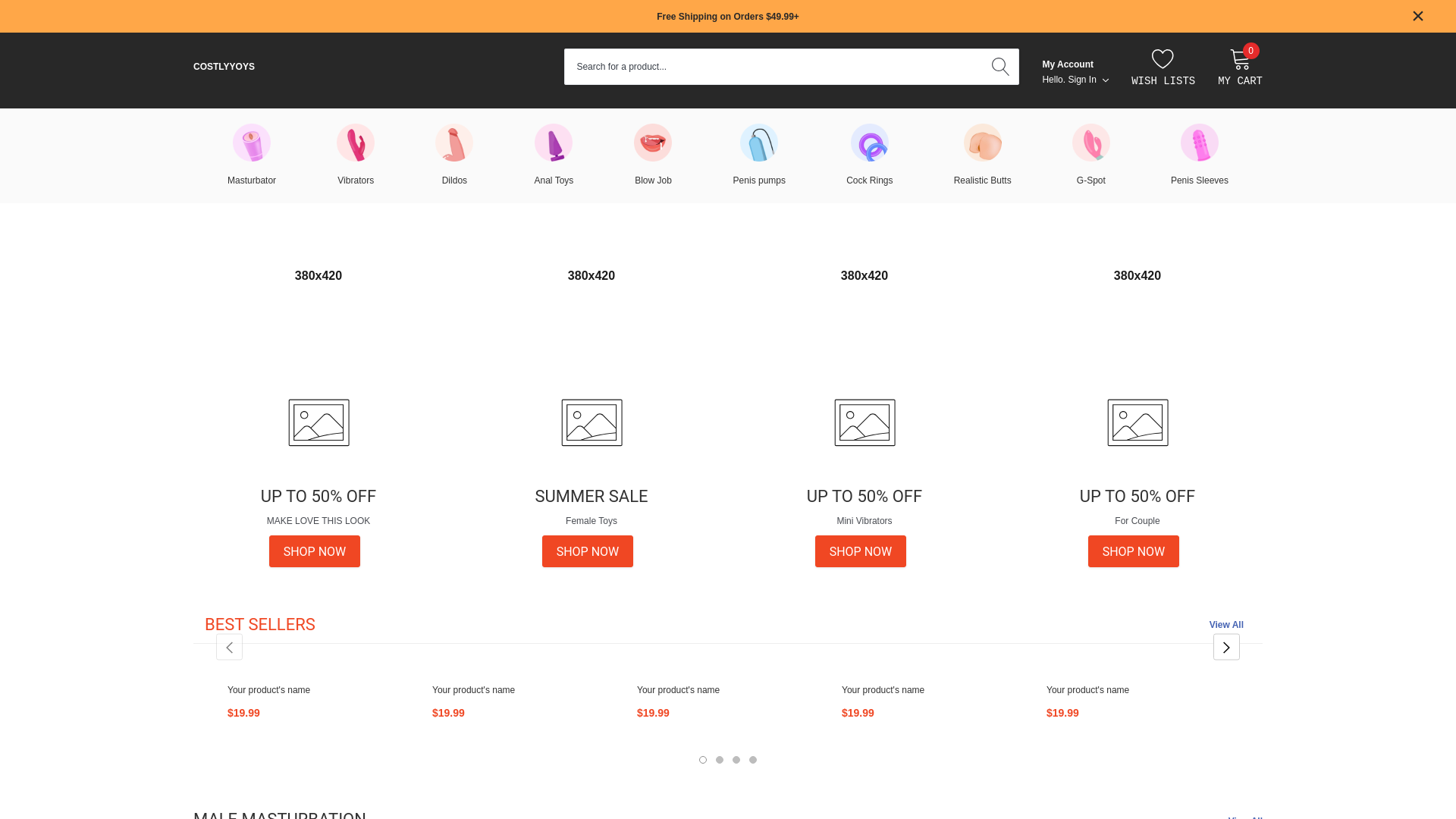Select the first carousel pagination dot

703,760
